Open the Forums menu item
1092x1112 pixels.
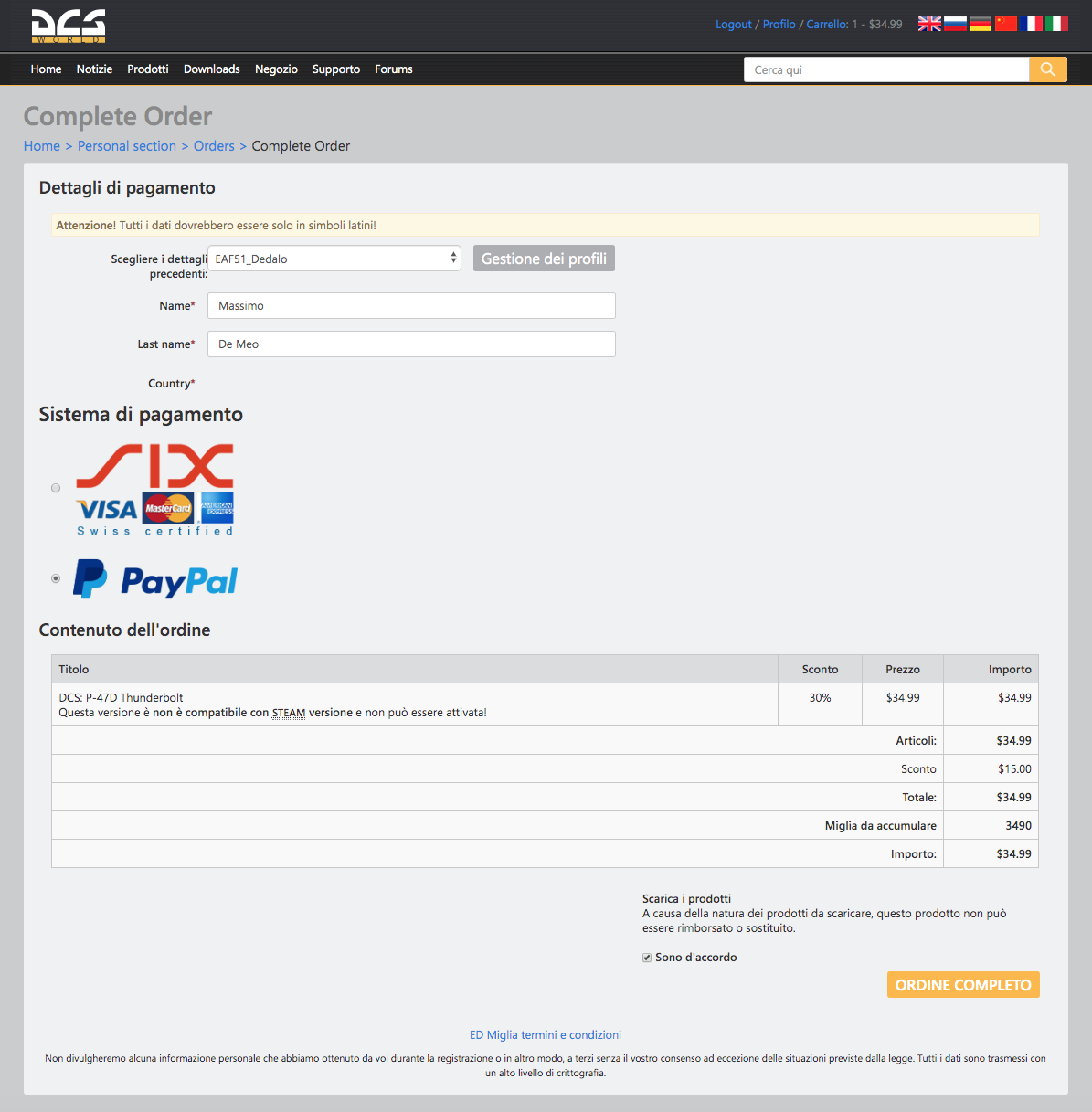[x=394, y=69]
